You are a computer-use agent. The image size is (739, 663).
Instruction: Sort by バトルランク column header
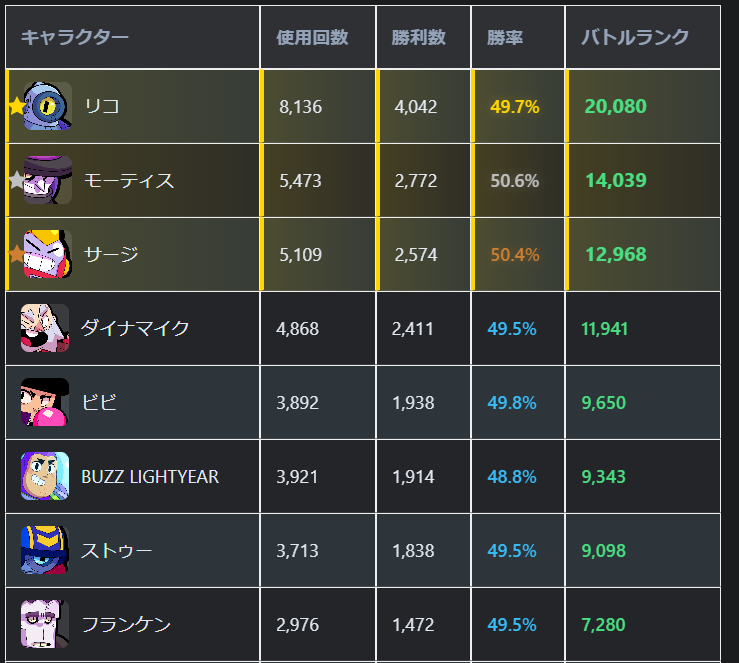(635, 37)
